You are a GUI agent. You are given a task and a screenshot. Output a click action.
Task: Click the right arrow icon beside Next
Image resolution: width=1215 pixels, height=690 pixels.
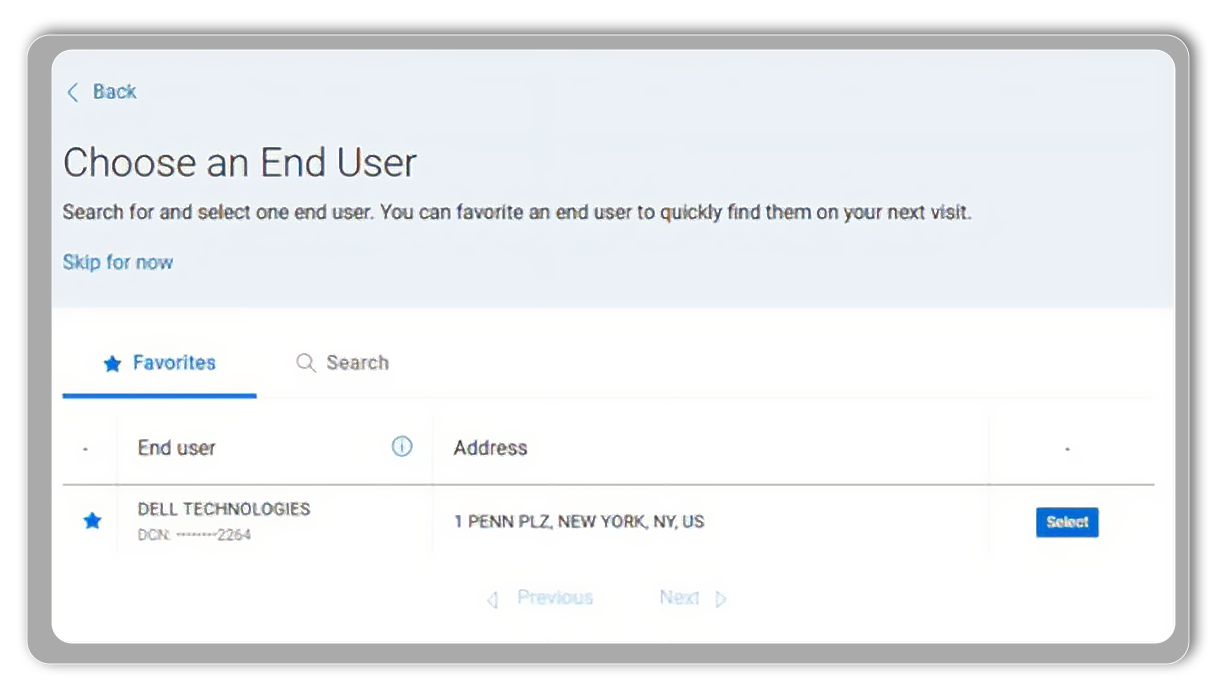coord(721,600)
